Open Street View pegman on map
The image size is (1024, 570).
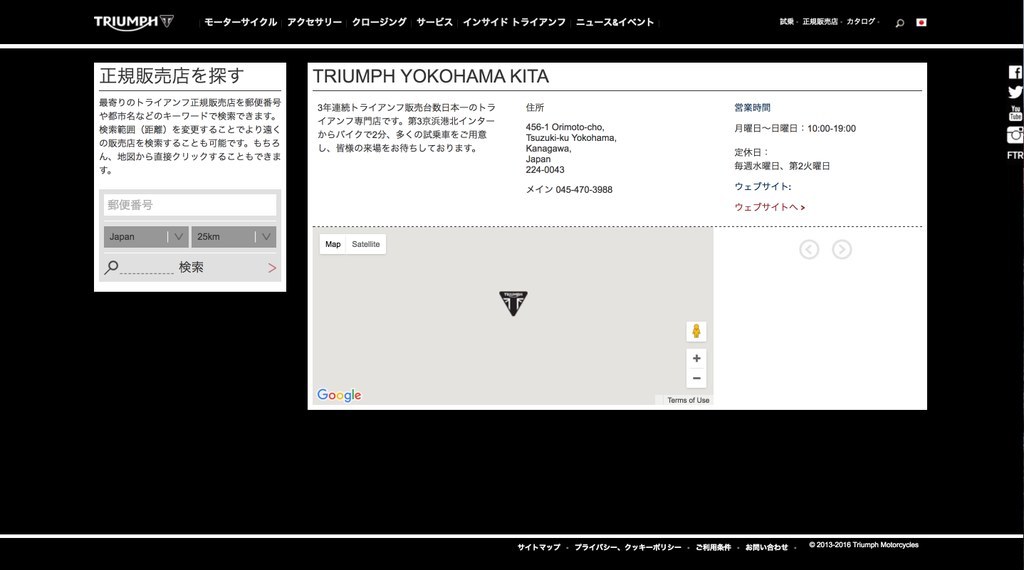[x=696, y=331]
